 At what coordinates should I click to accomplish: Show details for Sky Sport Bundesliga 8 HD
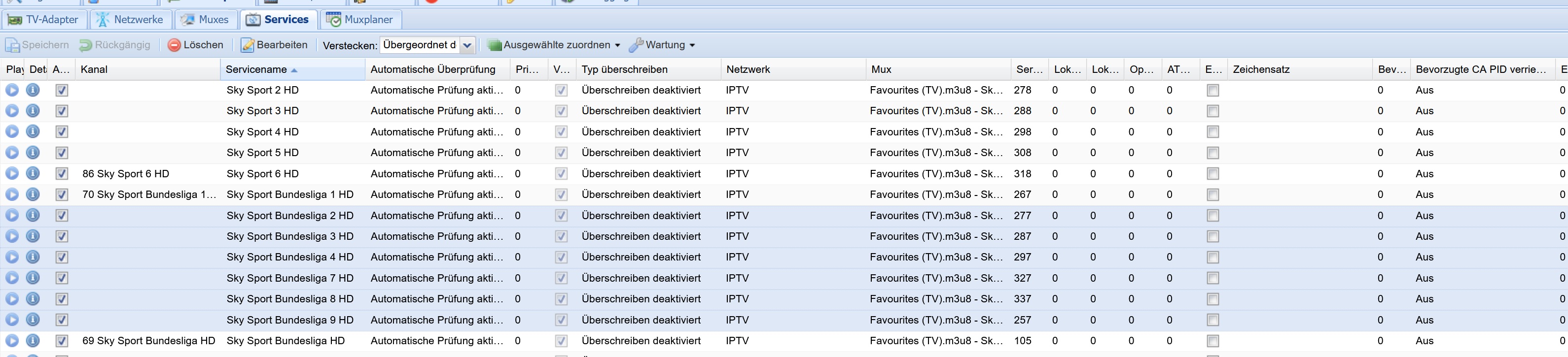[x=33, y=298]
